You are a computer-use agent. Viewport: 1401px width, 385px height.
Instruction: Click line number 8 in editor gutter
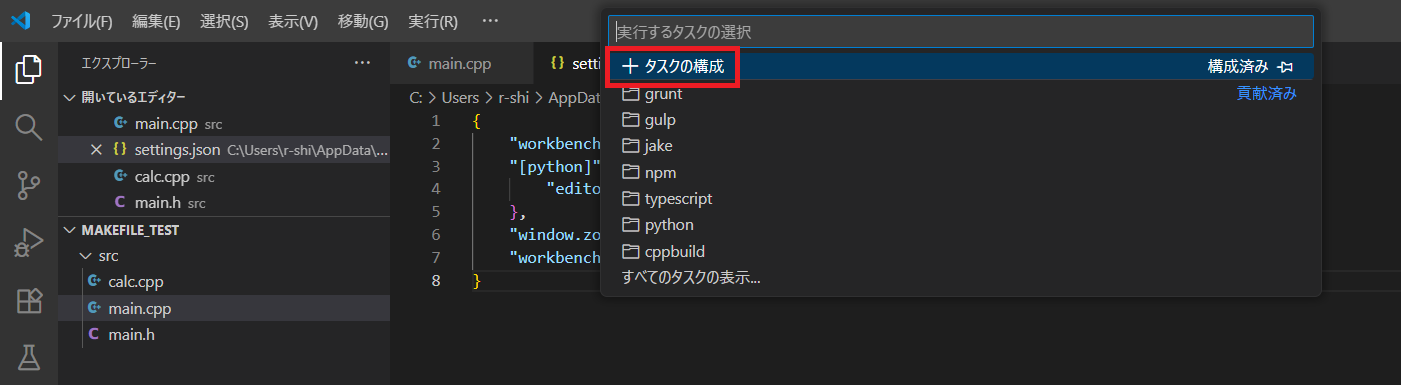(435, 280)
